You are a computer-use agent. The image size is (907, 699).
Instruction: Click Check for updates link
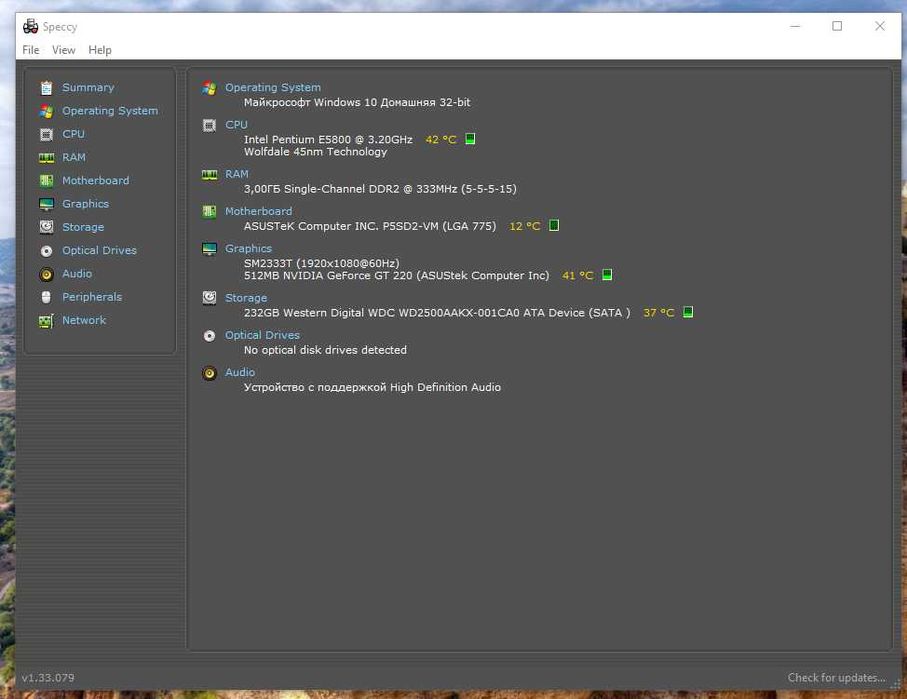(836, 677)
